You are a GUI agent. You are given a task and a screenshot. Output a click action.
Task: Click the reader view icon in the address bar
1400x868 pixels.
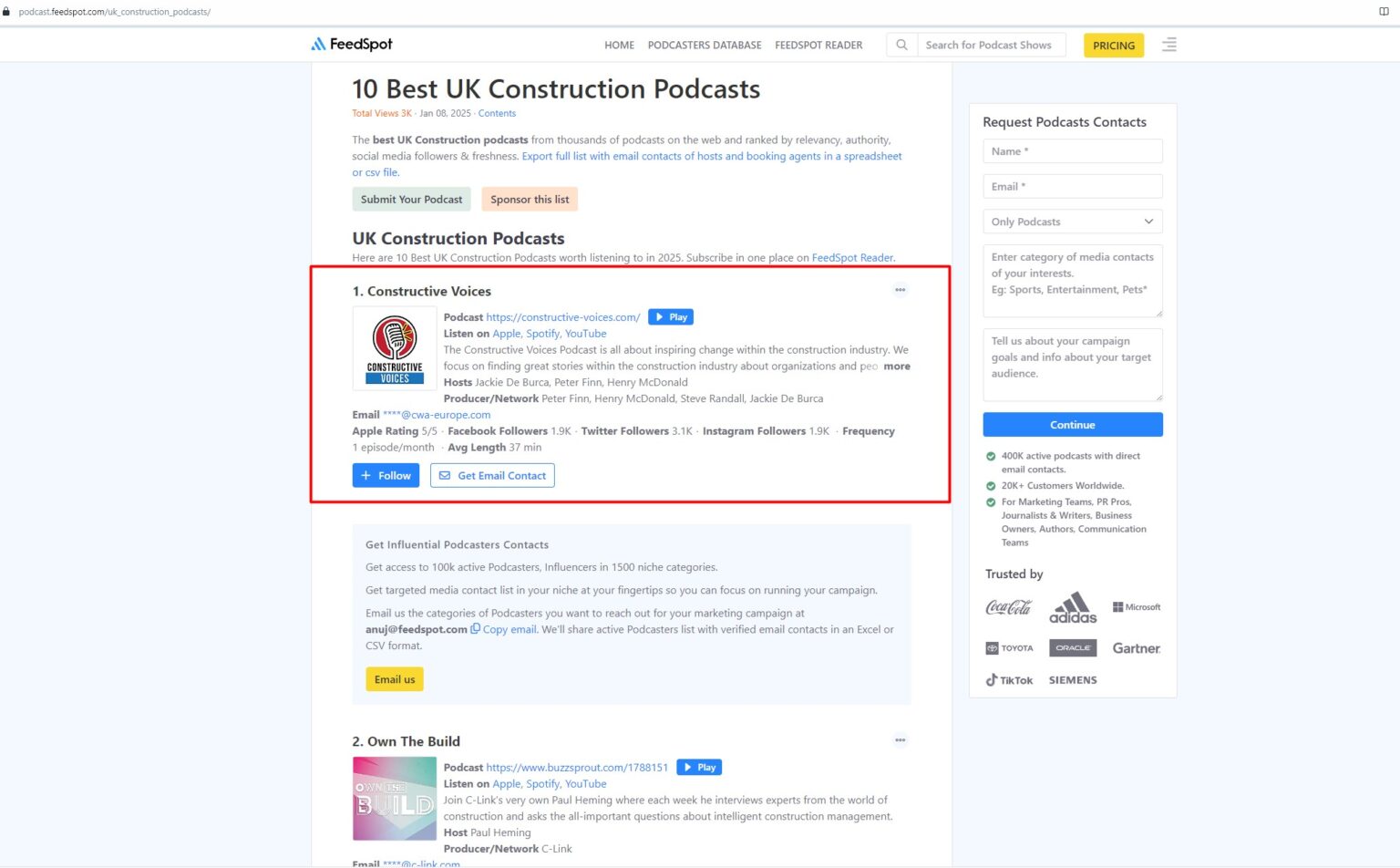(1384, 12)
